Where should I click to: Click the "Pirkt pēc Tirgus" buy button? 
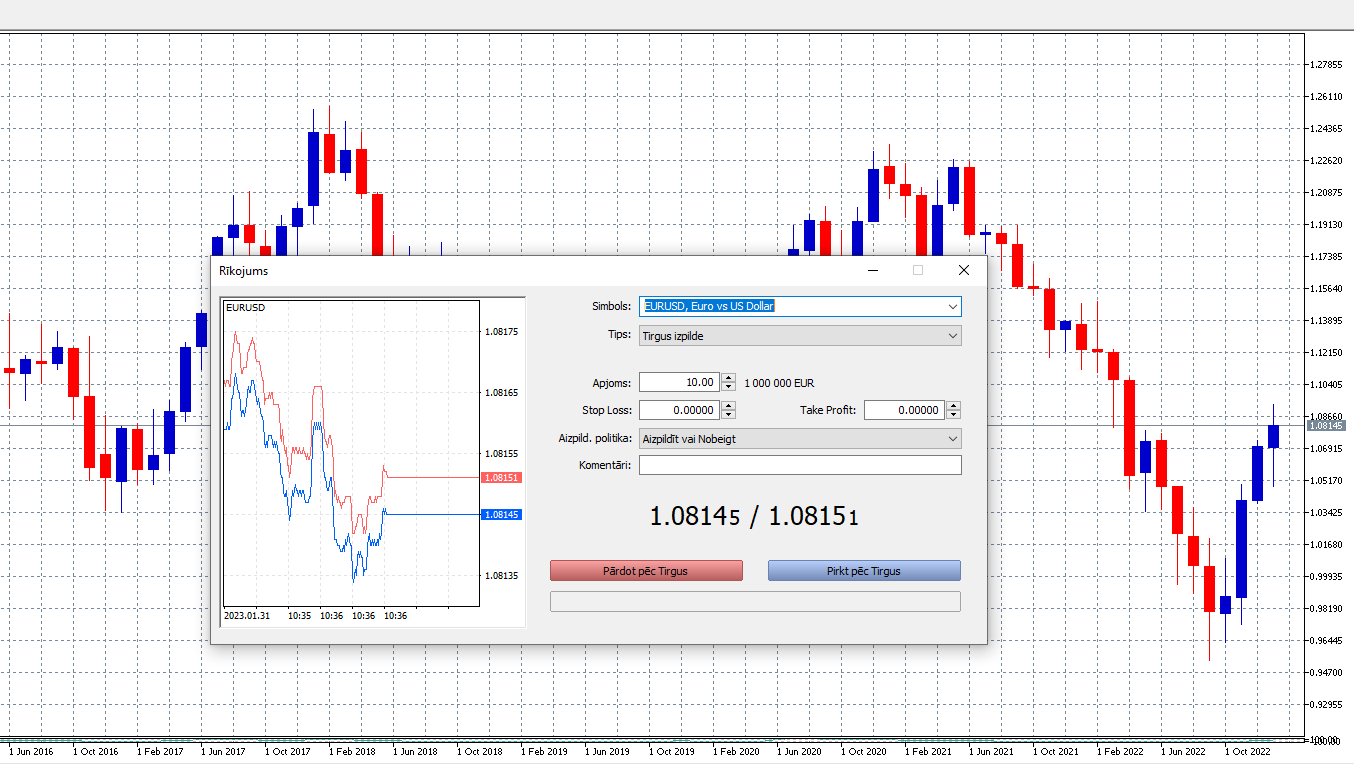tap(864, 571)
